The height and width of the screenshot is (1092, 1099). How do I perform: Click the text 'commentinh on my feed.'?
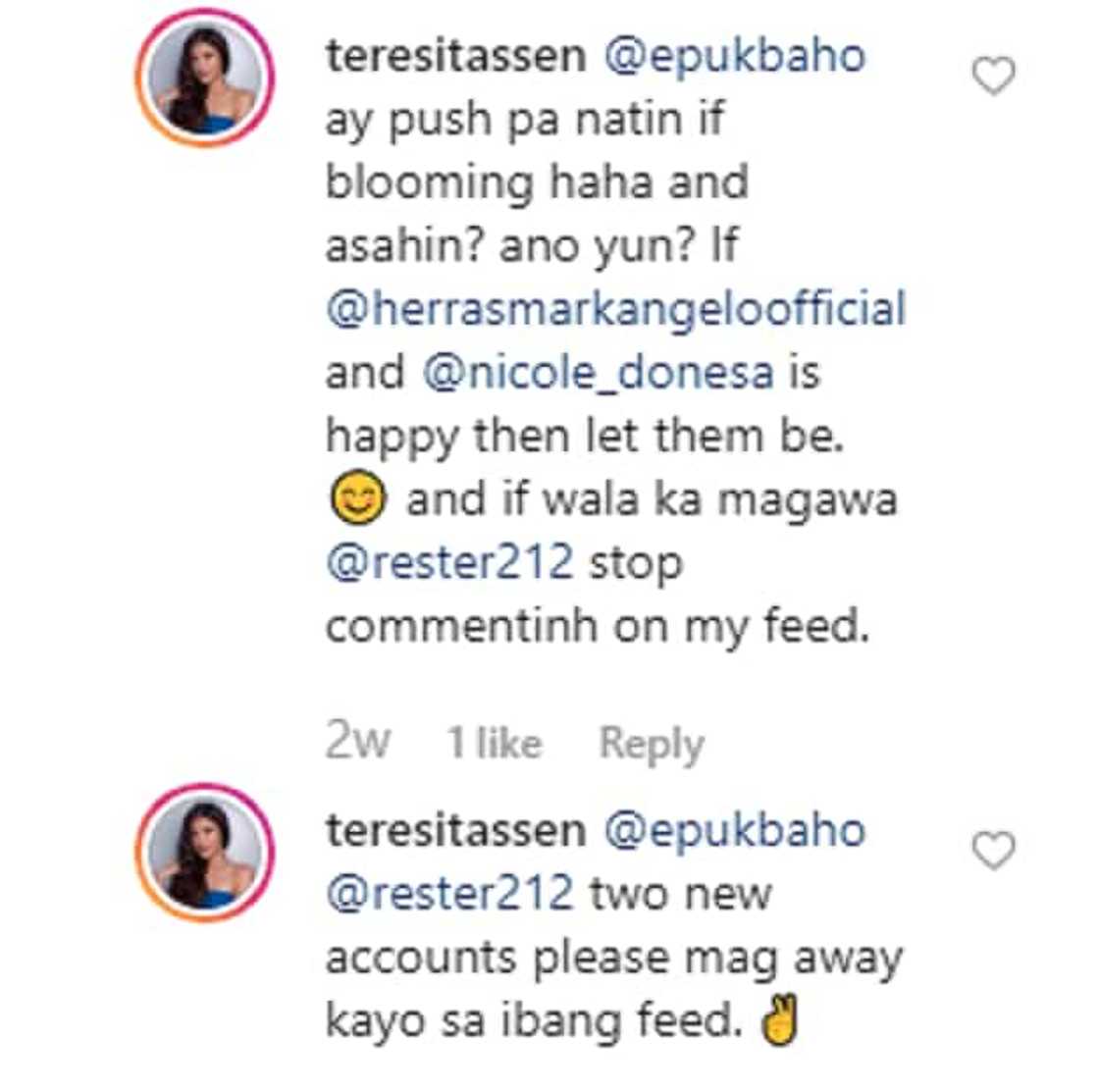597,627
